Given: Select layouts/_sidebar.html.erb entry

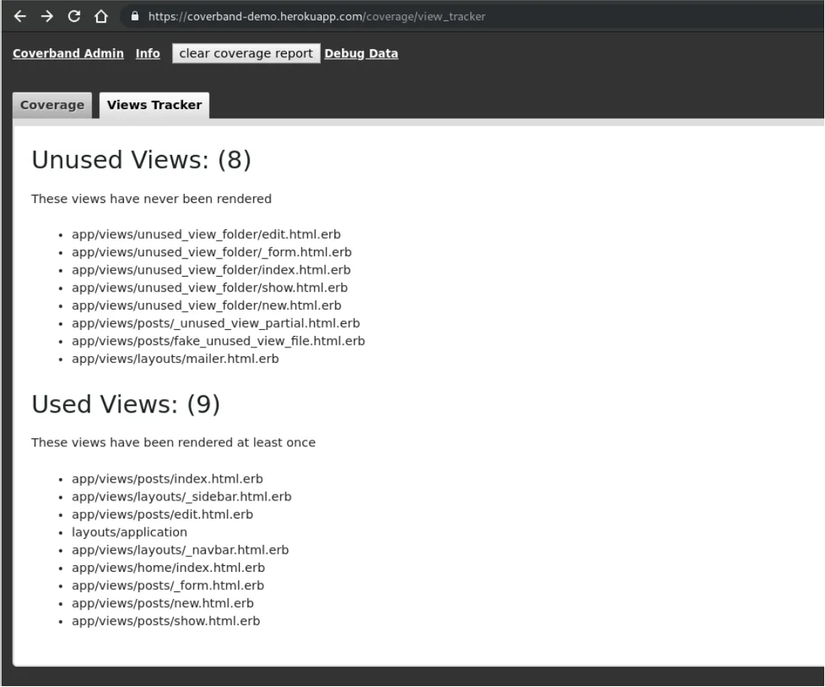Looking at the screenshot, I should [182, 497].
